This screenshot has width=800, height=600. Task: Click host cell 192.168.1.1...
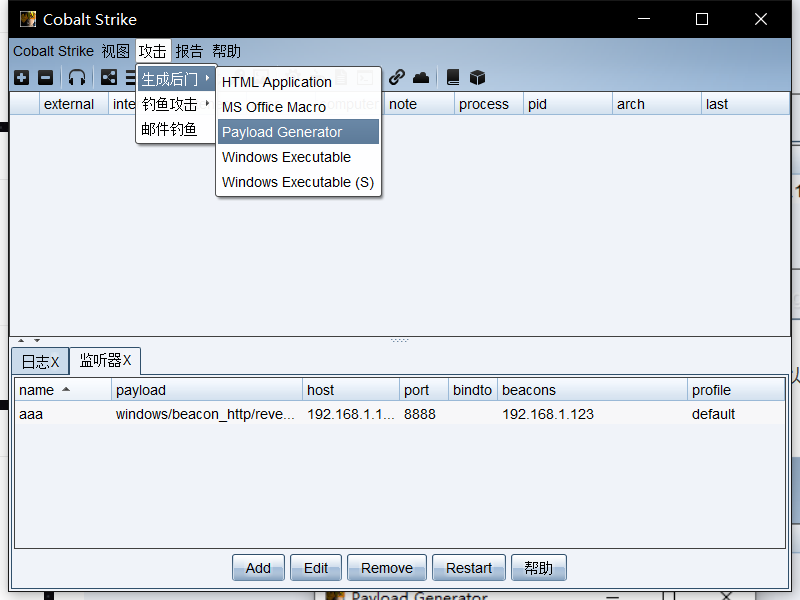click(x=351, y=414)
